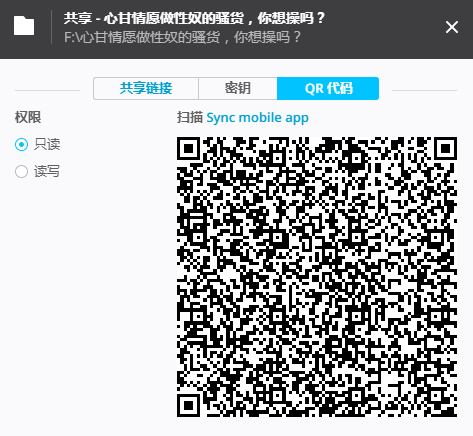Select the QR 代码 tab
This screenshot has width=473, height=436.
(328, 88)
